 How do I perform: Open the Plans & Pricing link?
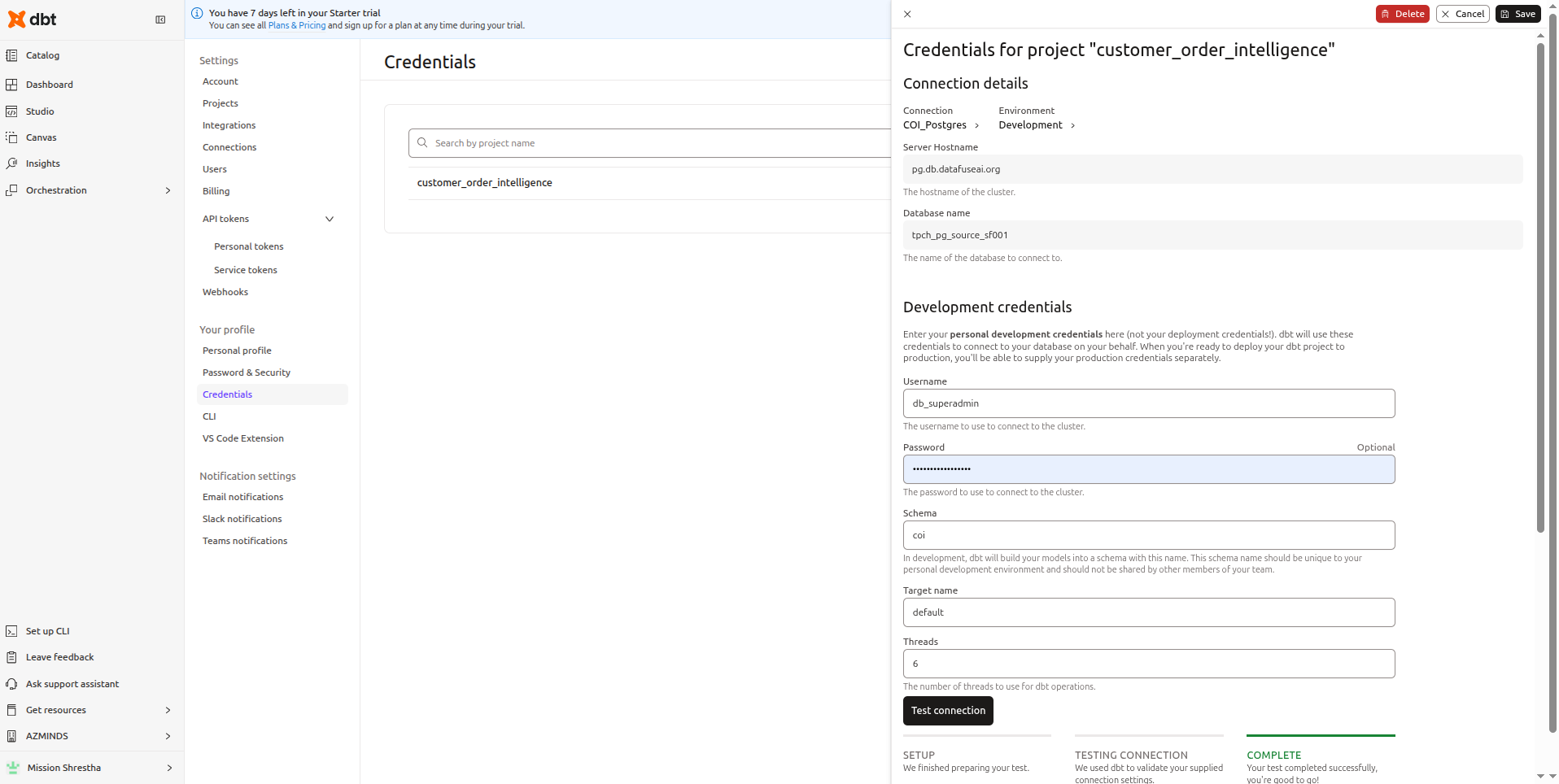point(297,25)
